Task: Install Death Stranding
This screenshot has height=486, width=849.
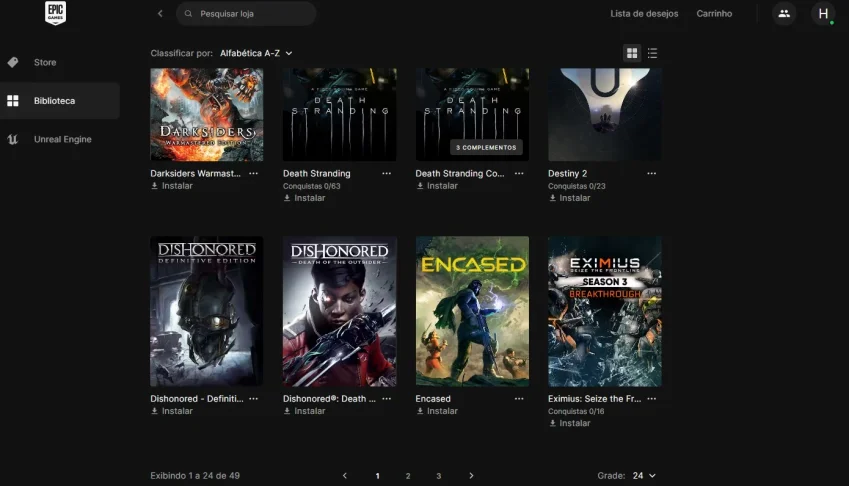Action: click(x=304, y=198)
